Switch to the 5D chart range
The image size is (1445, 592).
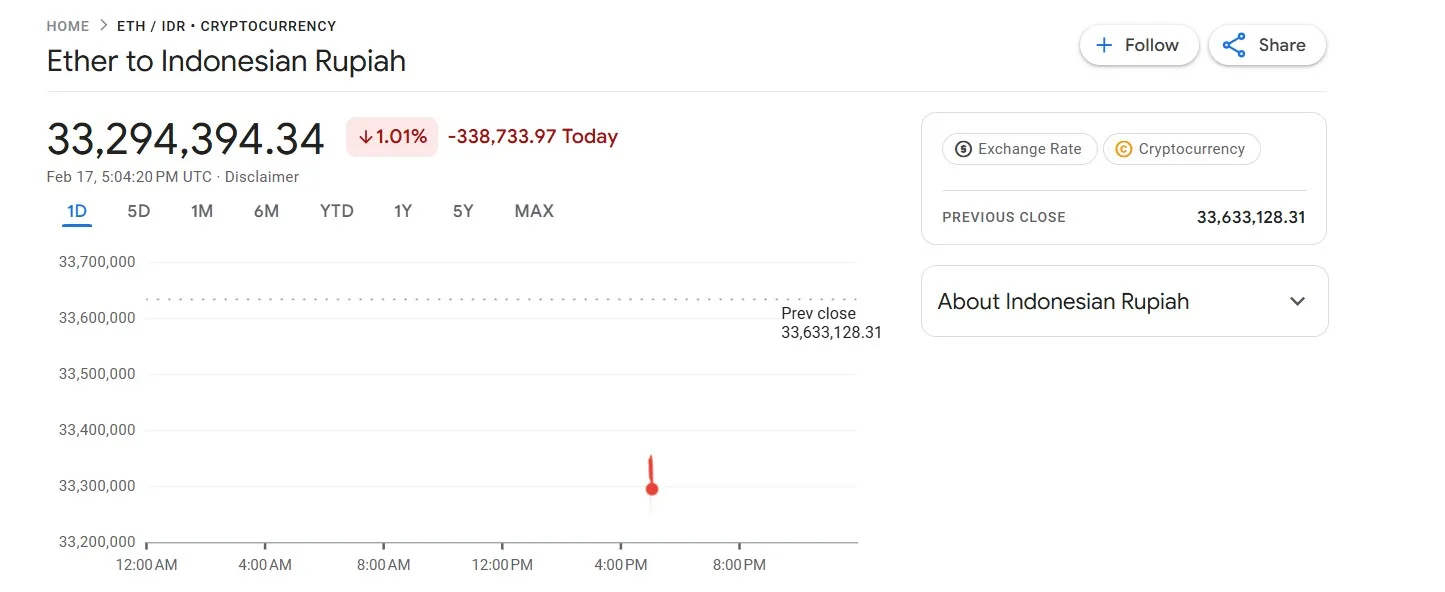(138, 211)
